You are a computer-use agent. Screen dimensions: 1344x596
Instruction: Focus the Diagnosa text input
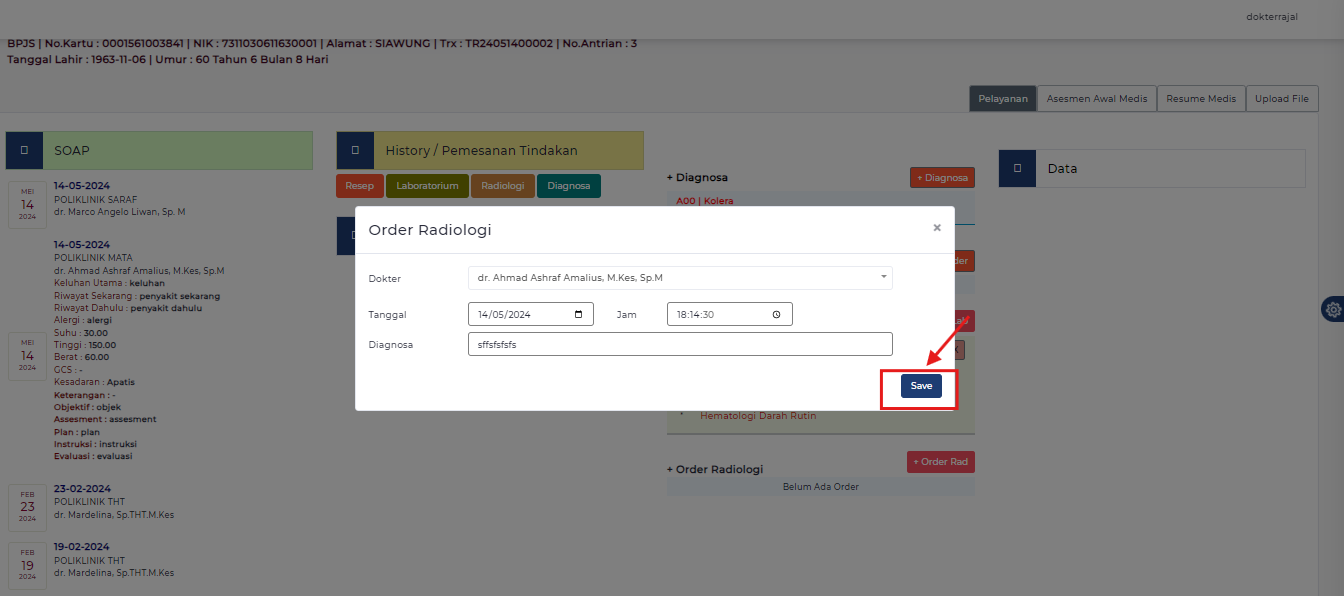tap(680, 344)
